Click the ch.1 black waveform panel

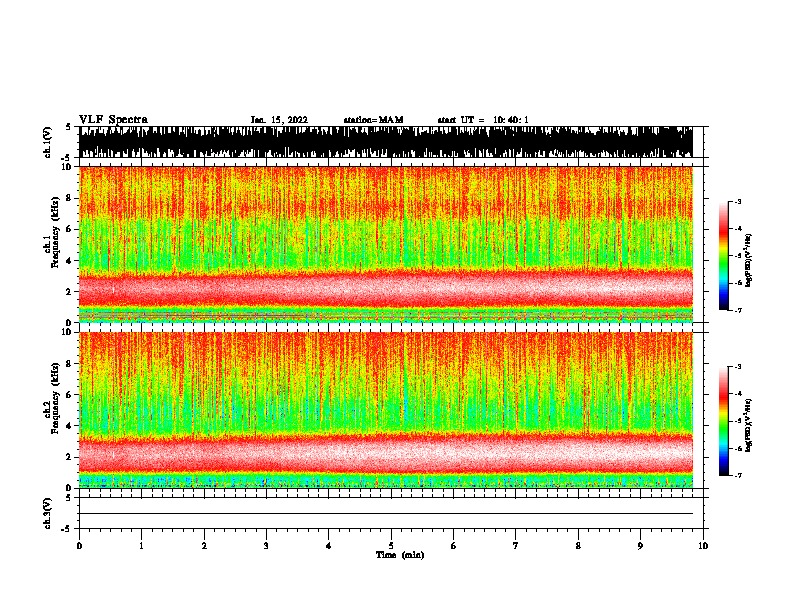click(x=386, y=142)
